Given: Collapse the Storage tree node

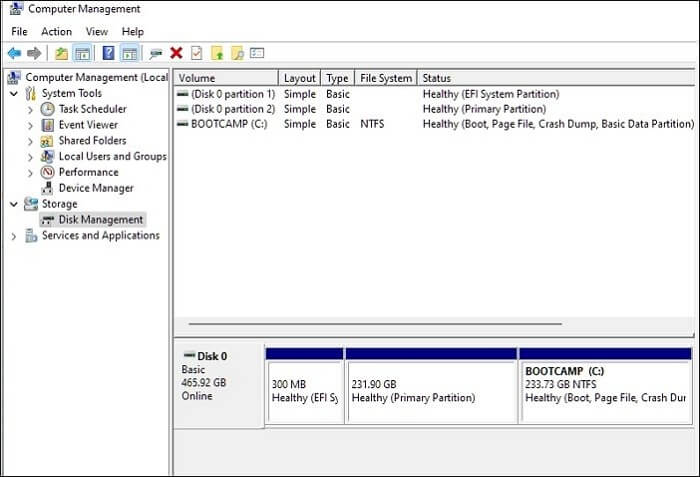Looking at the screenshot, I should coord(13,204).
